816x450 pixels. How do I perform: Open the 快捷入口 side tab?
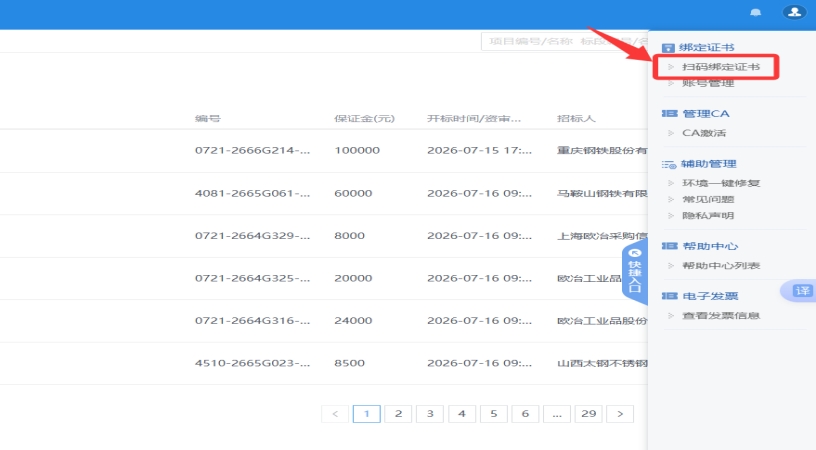click(x=635, y=272)
